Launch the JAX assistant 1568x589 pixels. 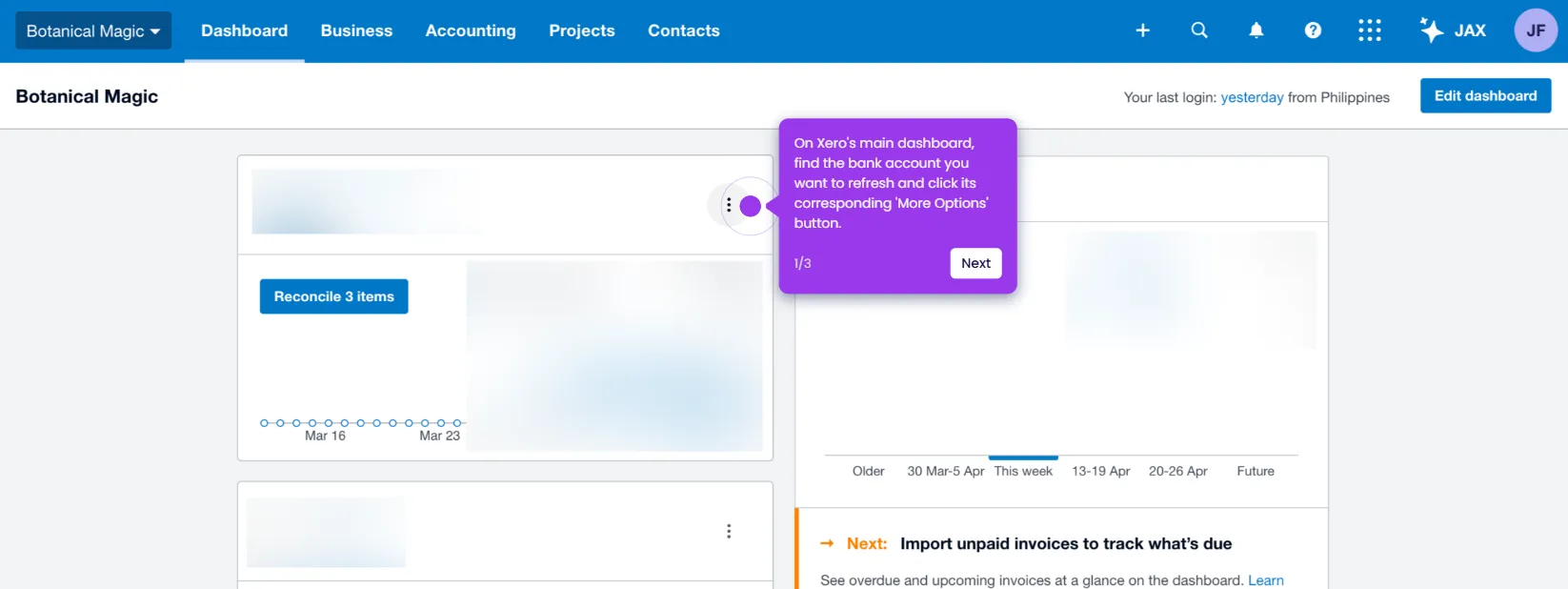coord(1453,30)
